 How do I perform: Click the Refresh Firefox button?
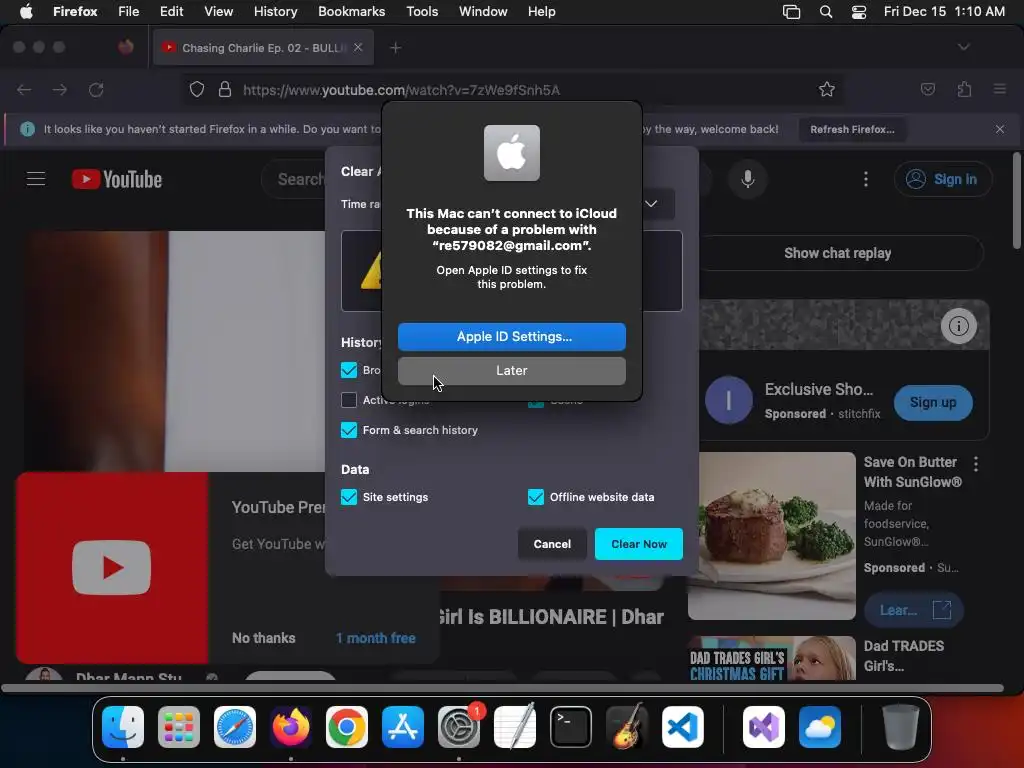click(852, 129)
